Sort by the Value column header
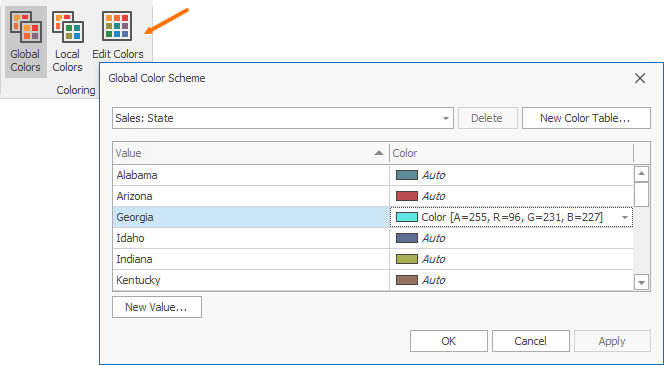 [251, 153]
